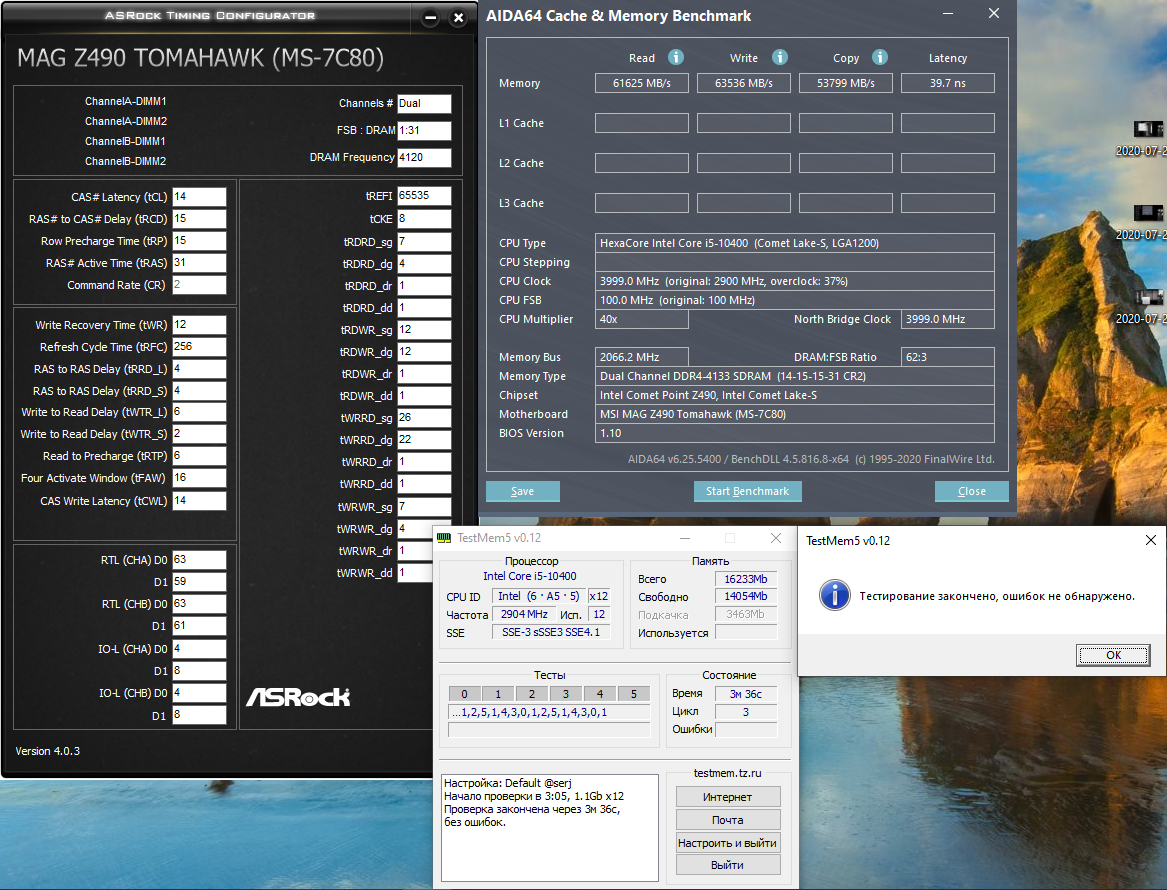Viewport: 1167px width, 890px height.
Task: Click the testmem.tz.ru label
Action: [x=727, y=773]
